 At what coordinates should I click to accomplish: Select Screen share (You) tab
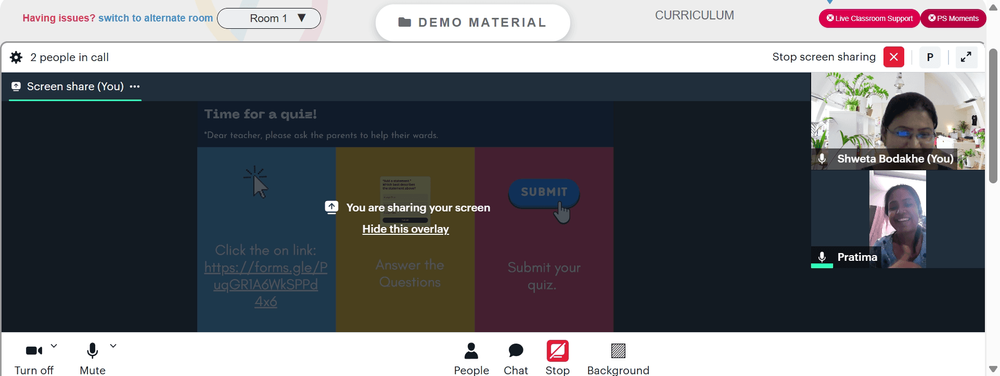(75, 87)
